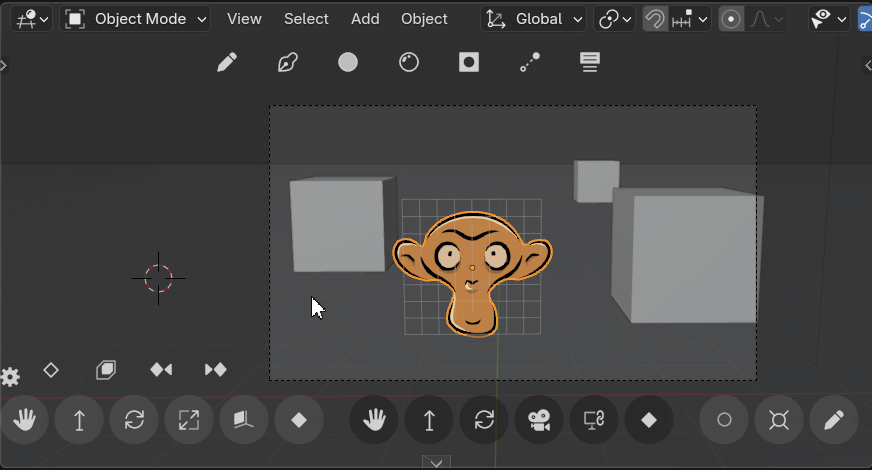Jump to previous keyframe diamond-arrow icon
This screenshot has width=872, height=470.
pyautogui.click(x=161, y=370)
